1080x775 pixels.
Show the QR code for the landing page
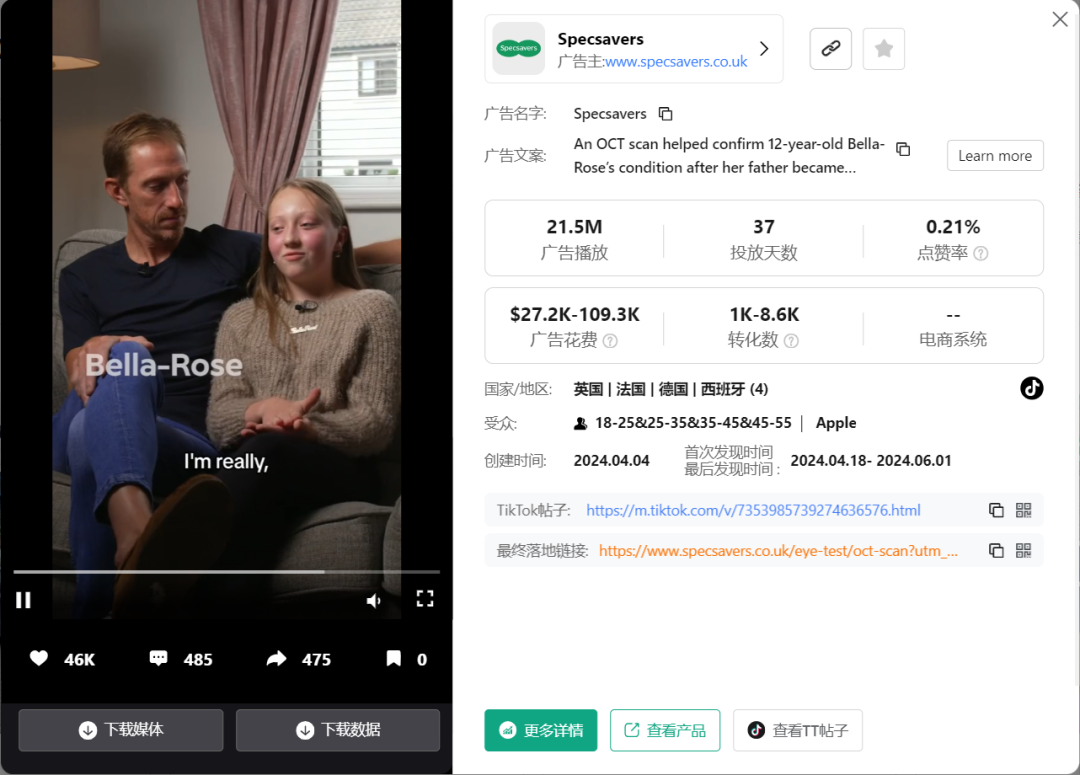tap(1024, 550)
